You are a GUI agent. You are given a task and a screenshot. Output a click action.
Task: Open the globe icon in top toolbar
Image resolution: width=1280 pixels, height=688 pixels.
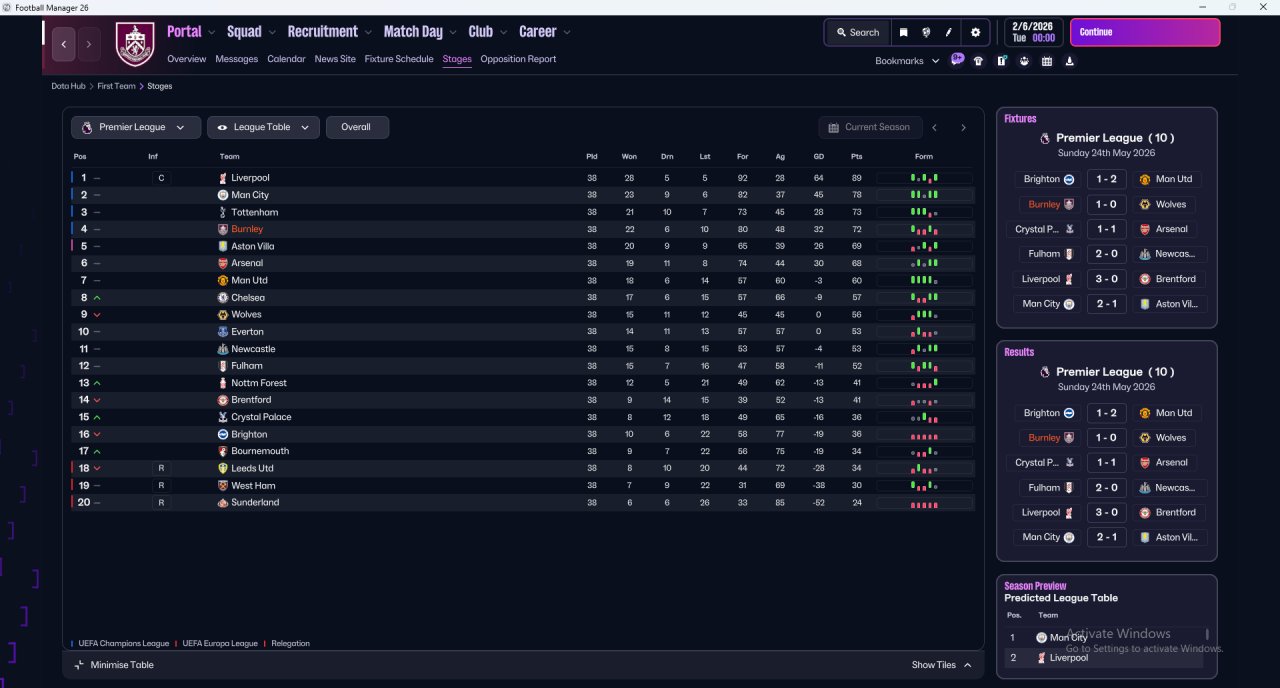coord(926,32)
